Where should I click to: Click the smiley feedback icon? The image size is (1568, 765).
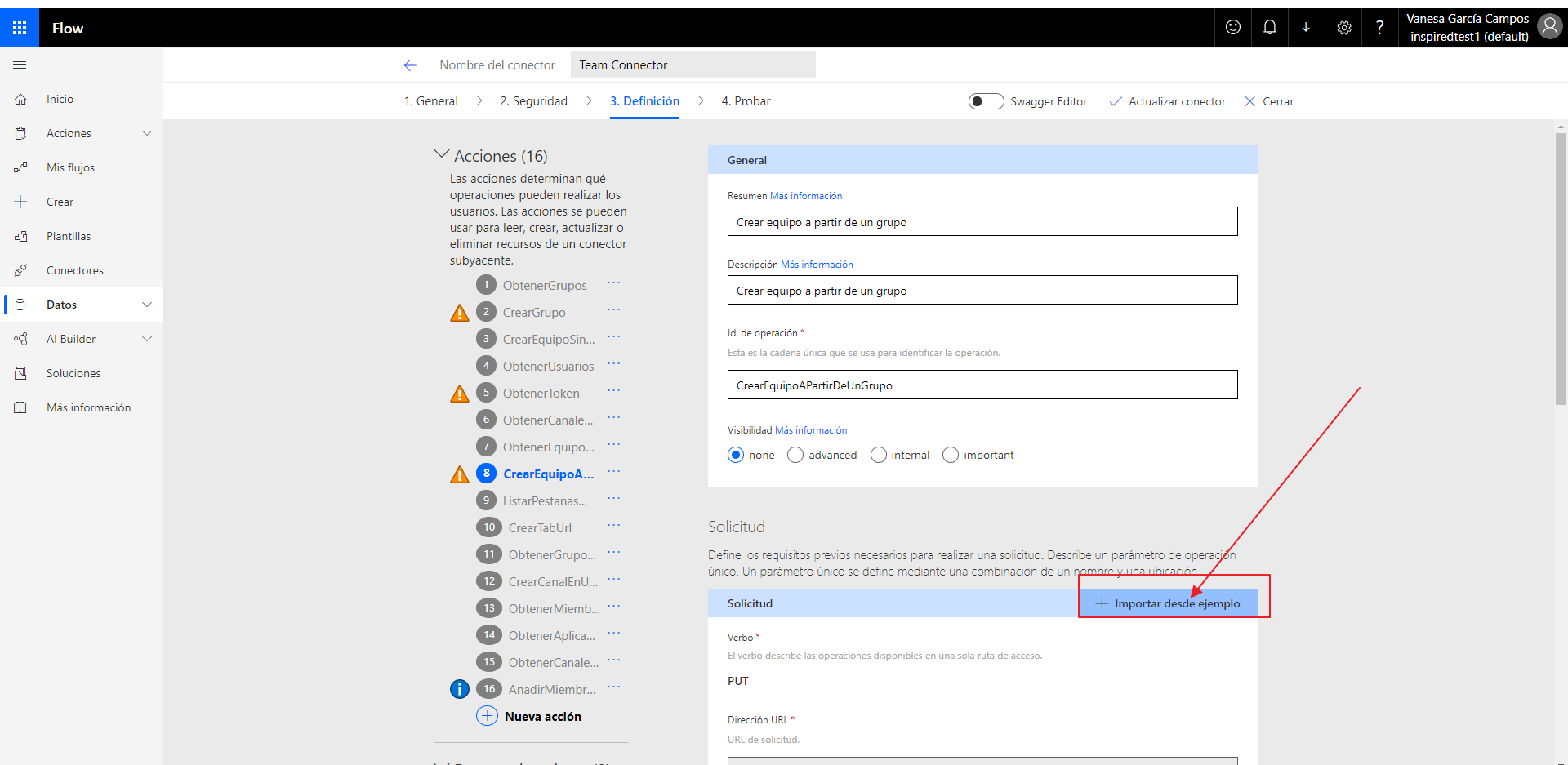tap(1233, 28)
